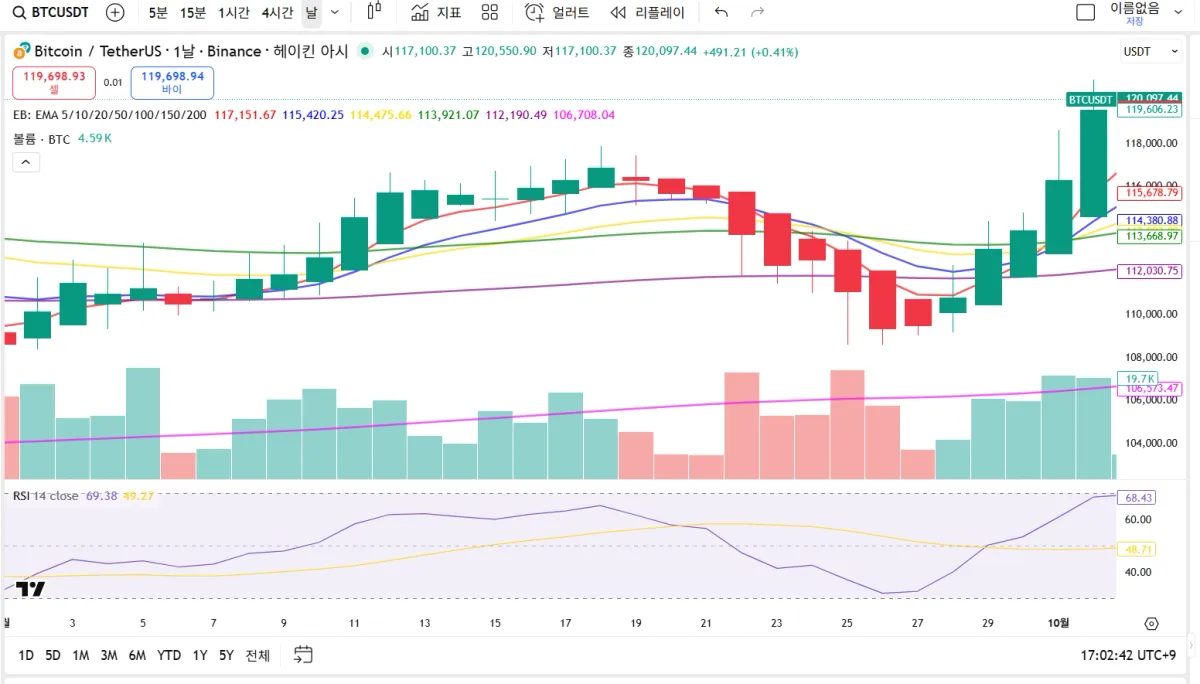Redo the chart action
Screen dimensions: 1200x684
(756, 12)
